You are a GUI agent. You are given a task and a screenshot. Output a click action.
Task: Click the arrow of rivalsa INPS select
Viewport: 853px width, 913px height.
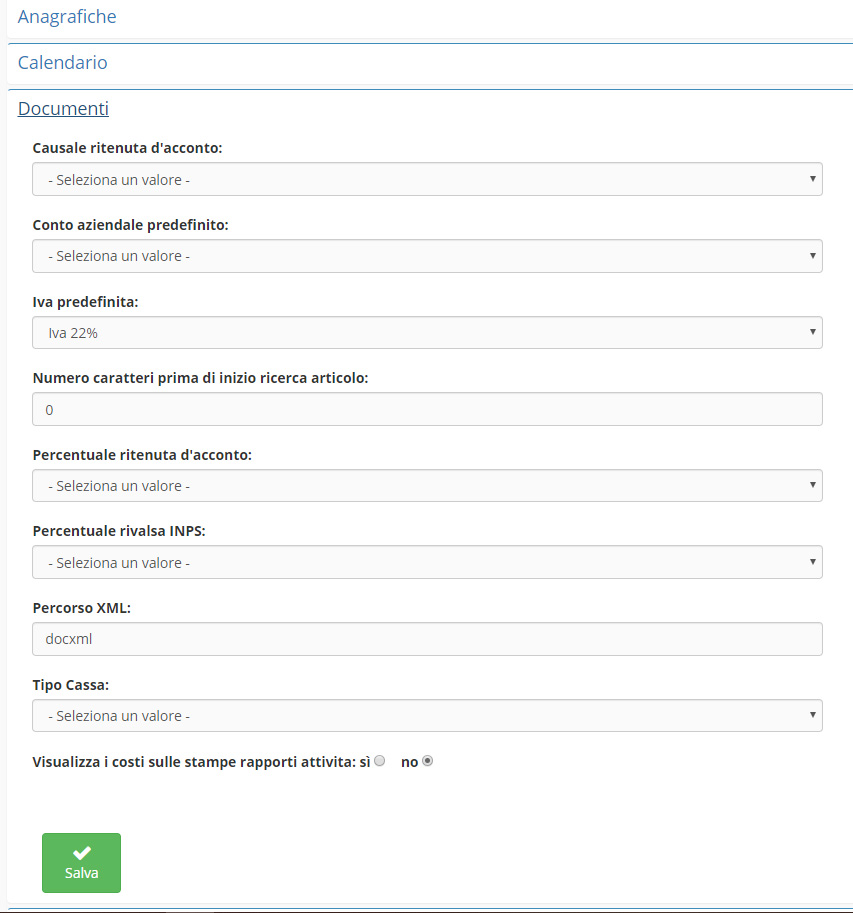(x=811, y=562)
